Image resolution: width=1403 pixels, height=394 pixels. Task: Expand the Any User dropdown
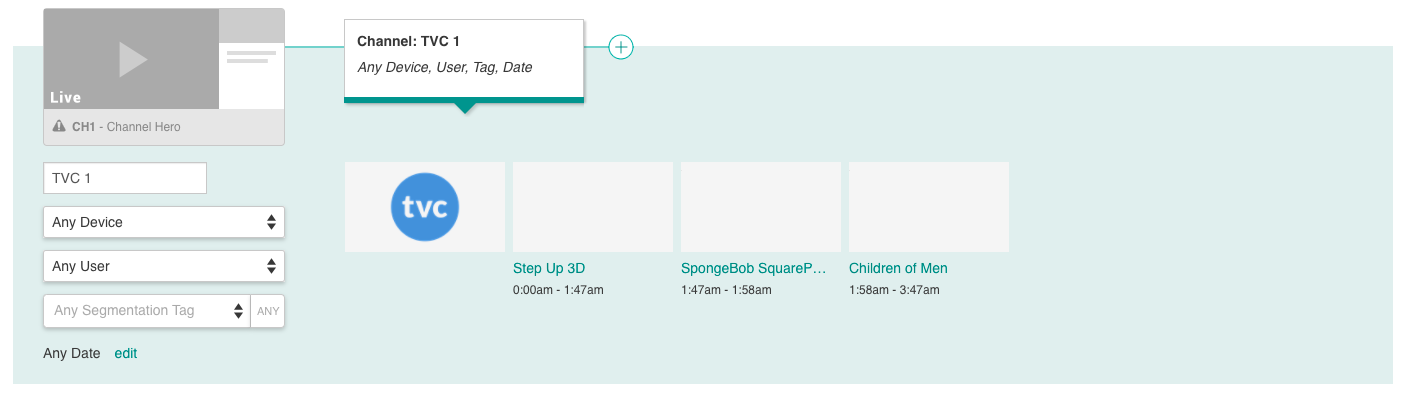pos(164,266)
